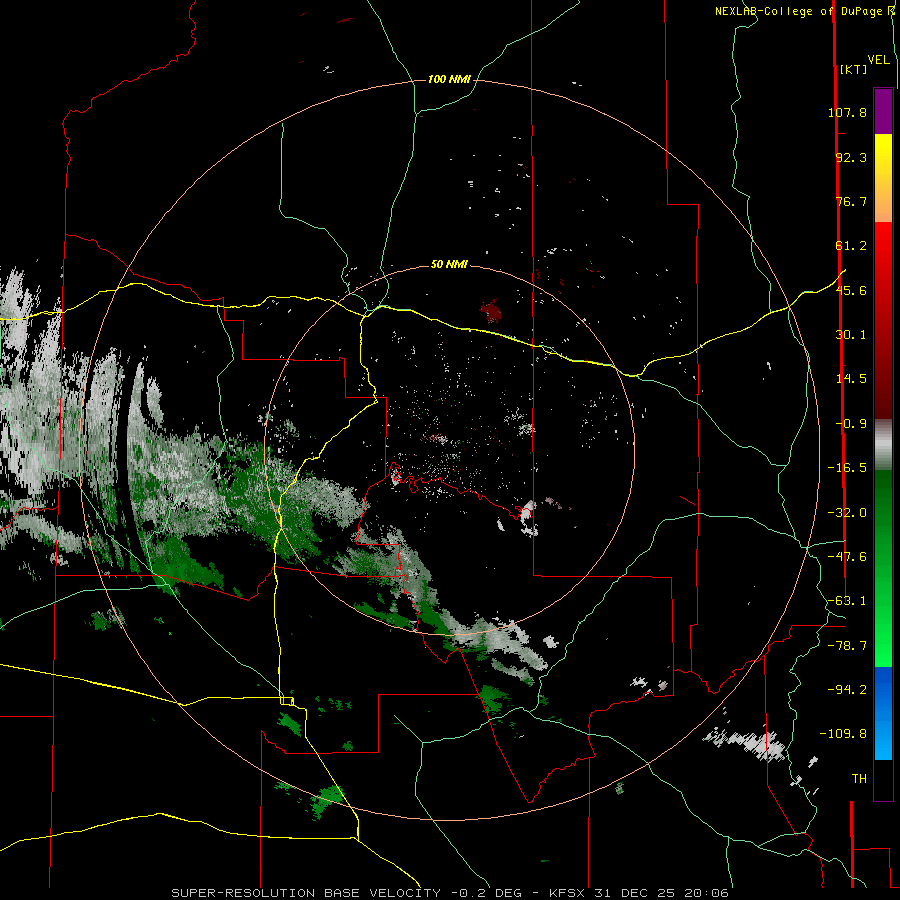Screen dimensions: 900x900
Task: Click the TH legend label
Action: tap(859, 779)
